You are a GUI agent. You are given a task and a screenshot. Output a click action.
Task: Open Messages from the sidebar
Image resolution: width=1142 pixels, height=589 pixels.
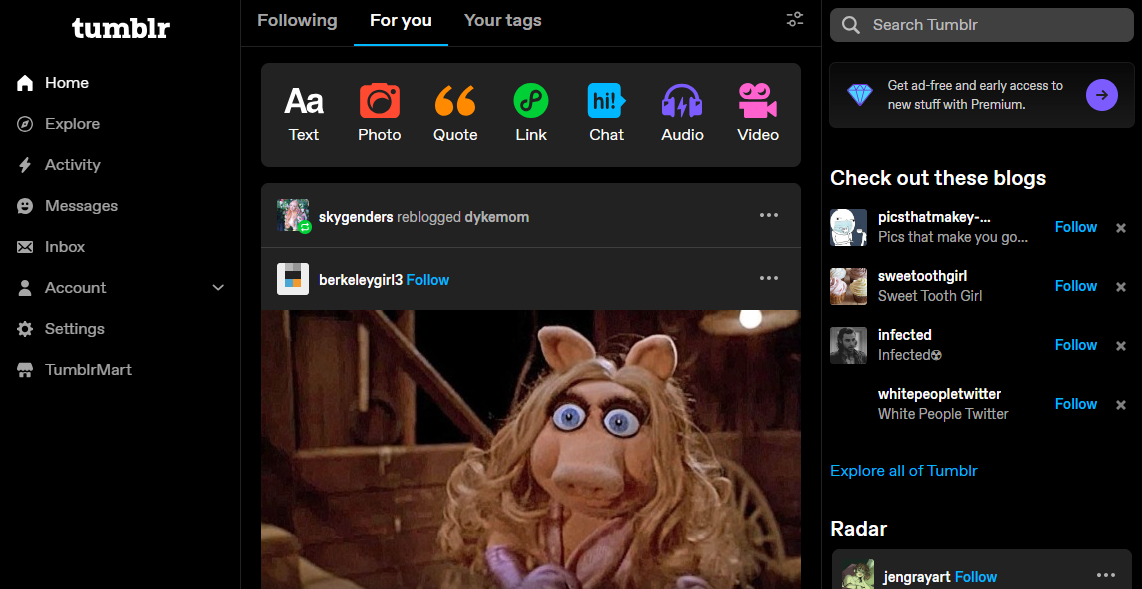(x=82, y=206)
